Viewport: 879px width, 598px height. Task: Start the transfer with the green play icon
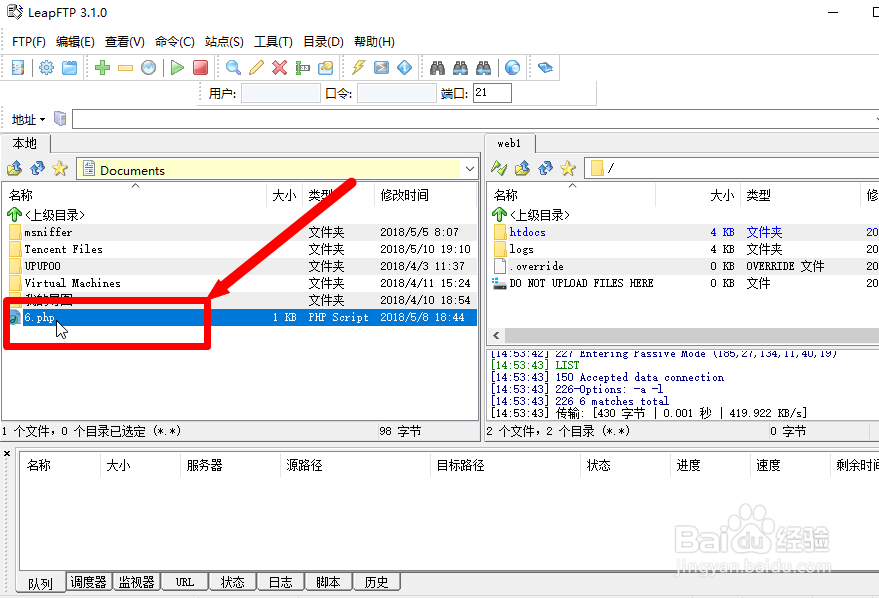tap(176, 67)
